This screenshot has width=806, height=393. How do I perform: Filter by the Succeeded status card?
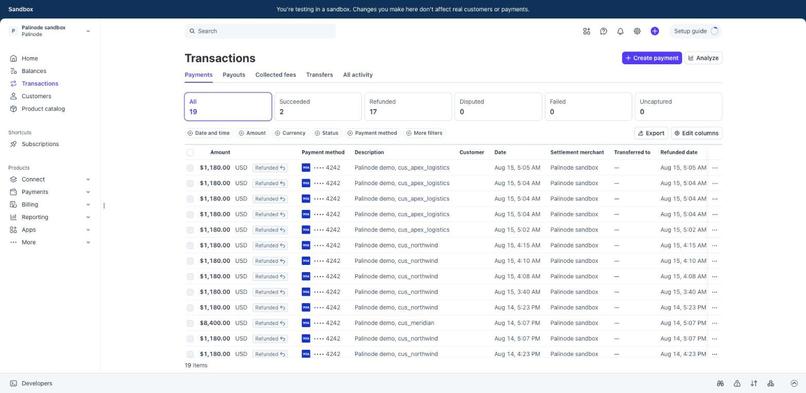click(318, 107)
